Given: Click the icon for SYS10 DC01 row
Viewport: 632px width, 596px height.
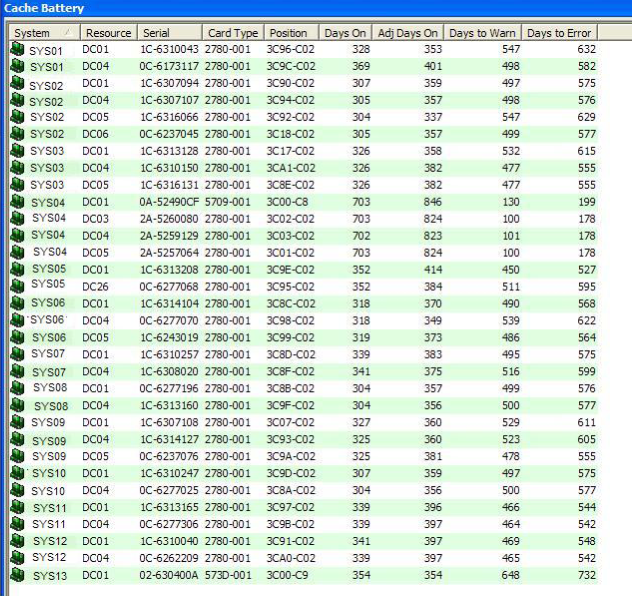Looking at the screenshot, I should [17, 473].
